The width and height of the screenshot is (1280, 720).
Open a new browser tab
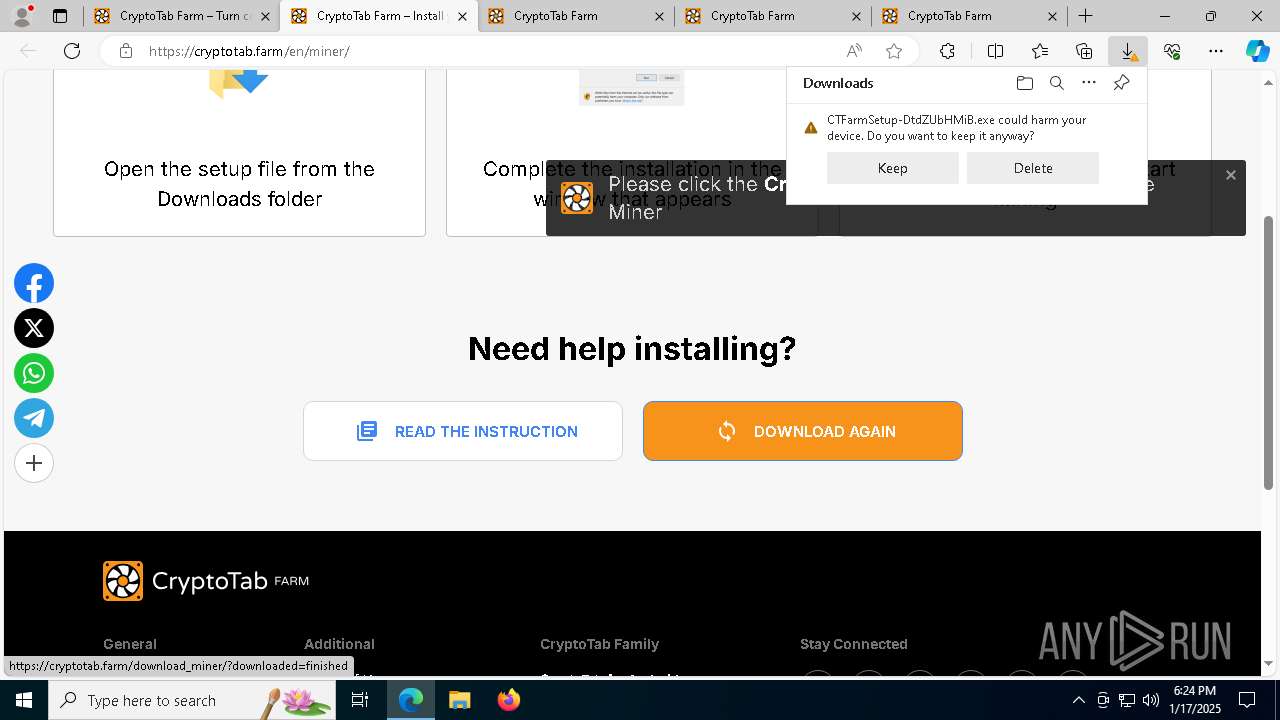click(x=1085, y=16)
